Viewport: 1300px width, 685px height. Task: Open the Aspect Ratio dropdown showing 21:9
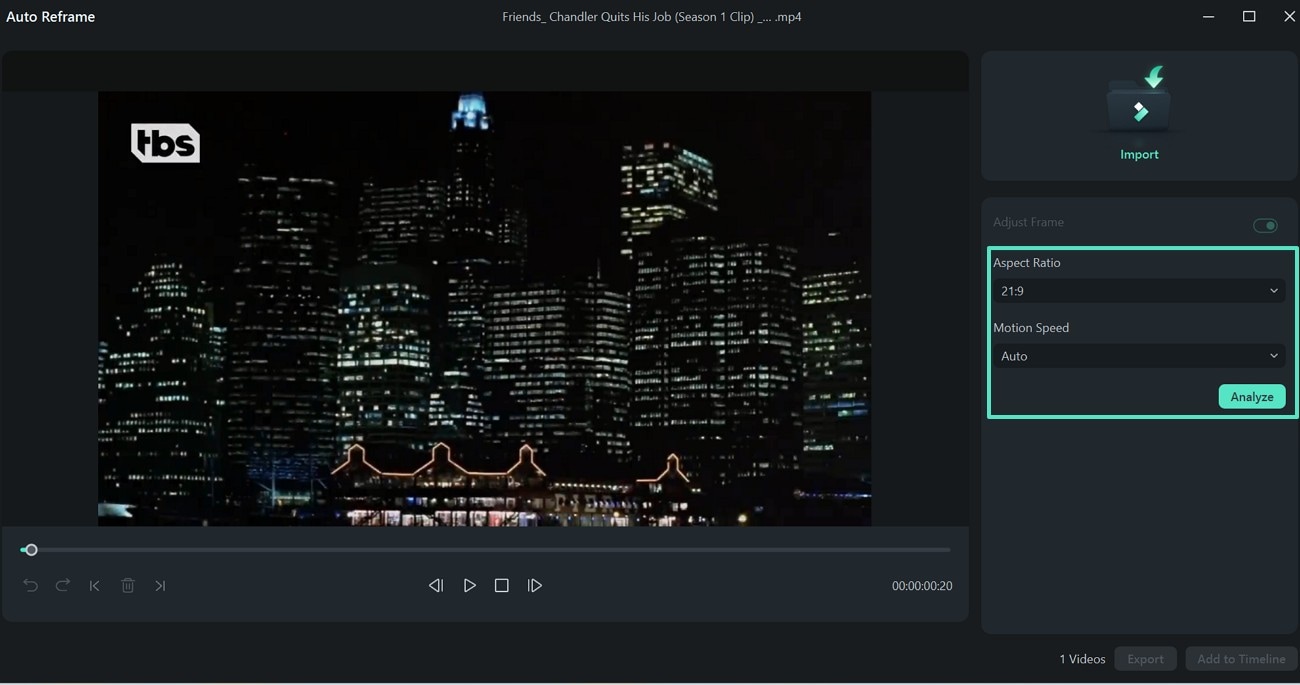pyautogui.click(x=1139, y=290)
